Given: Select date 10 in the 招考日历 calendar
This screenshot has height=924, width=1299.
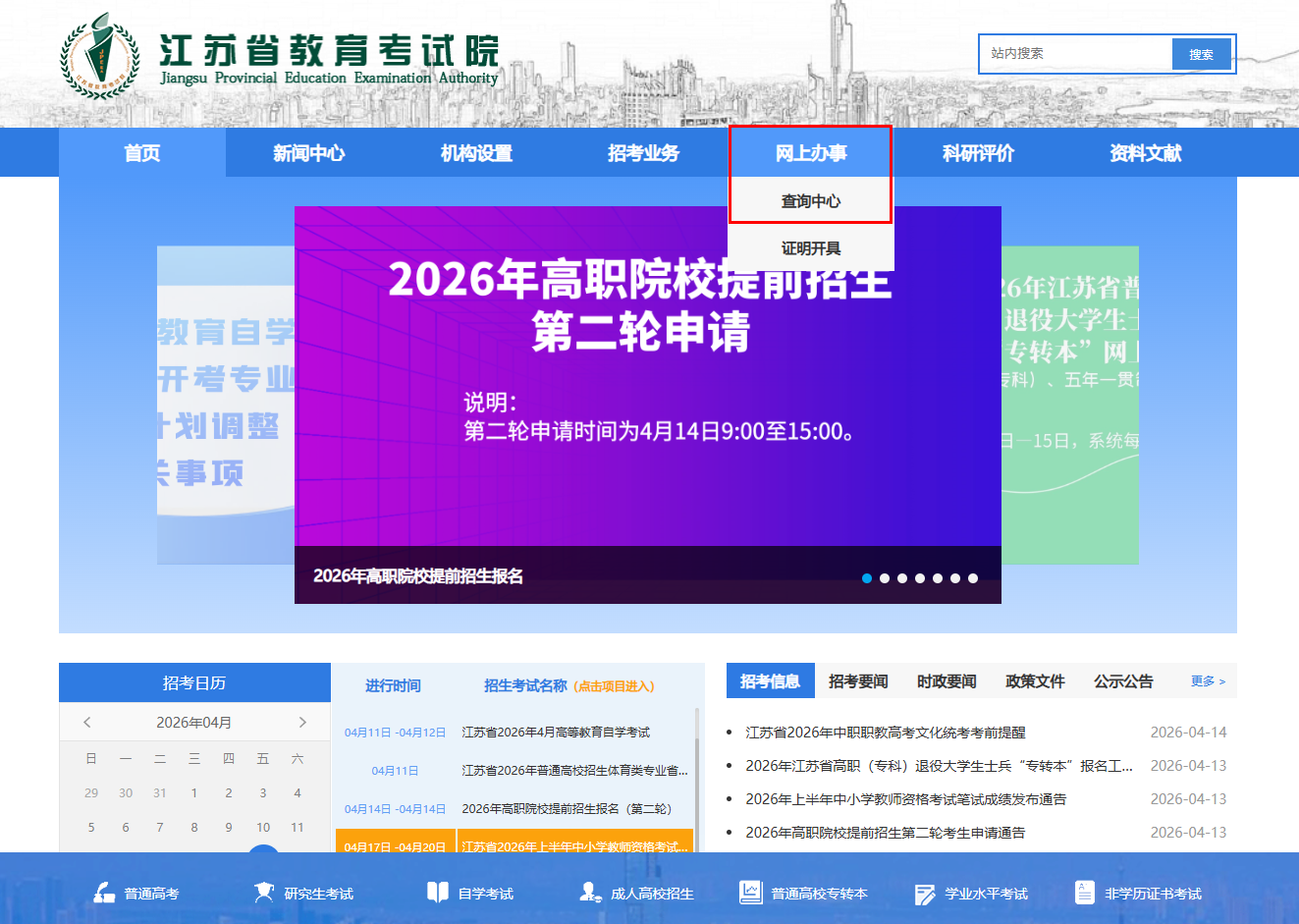Looking at the screenshot, I should [262, 827].
